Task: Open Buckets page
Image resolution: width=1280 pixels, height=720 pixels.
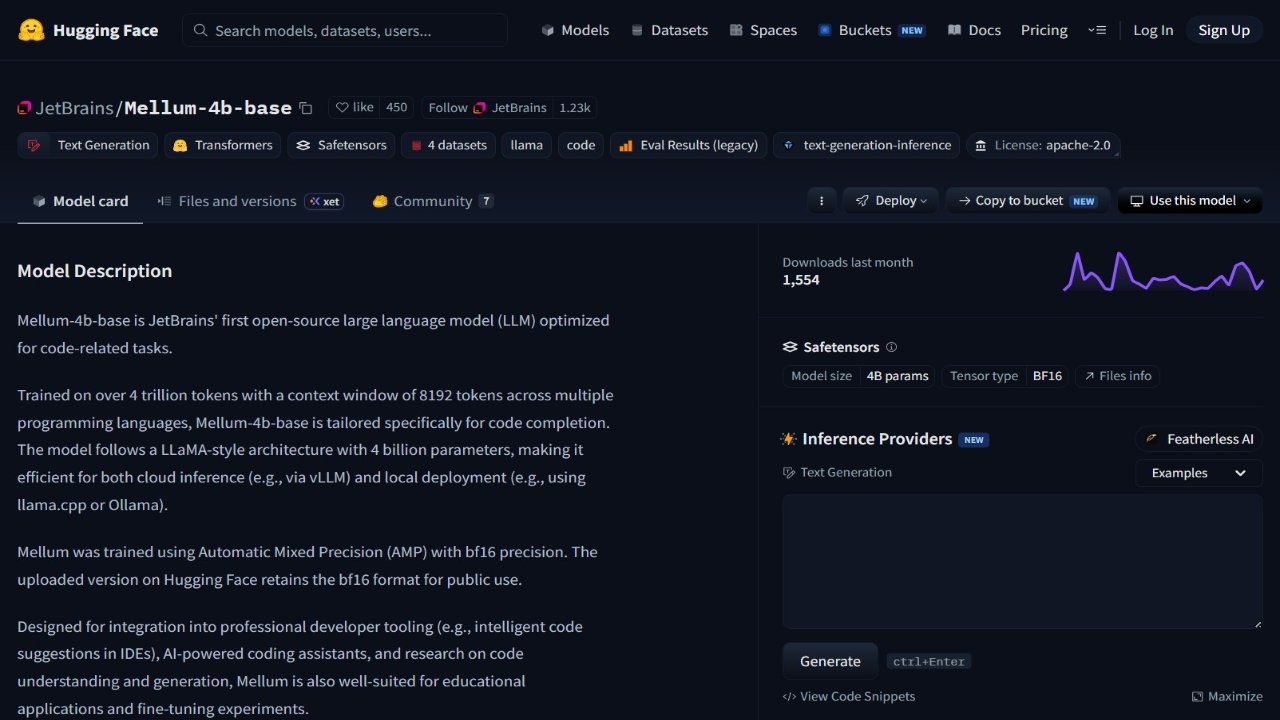Action: coord(872,30)
